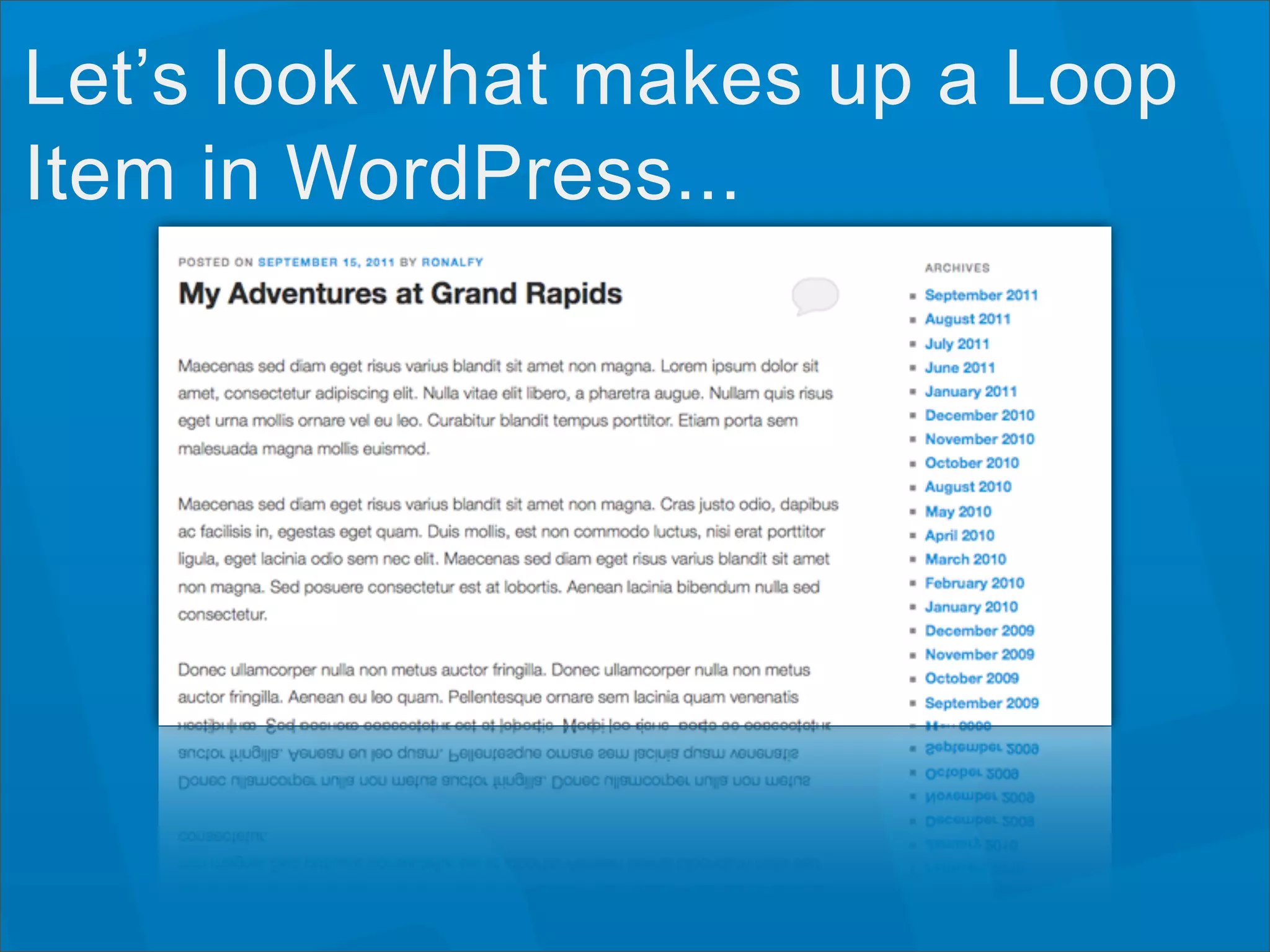The width and height of the screenshot is (1270, 952).
Task: Select the August 2010 archive
Action: tap(968, 487)
